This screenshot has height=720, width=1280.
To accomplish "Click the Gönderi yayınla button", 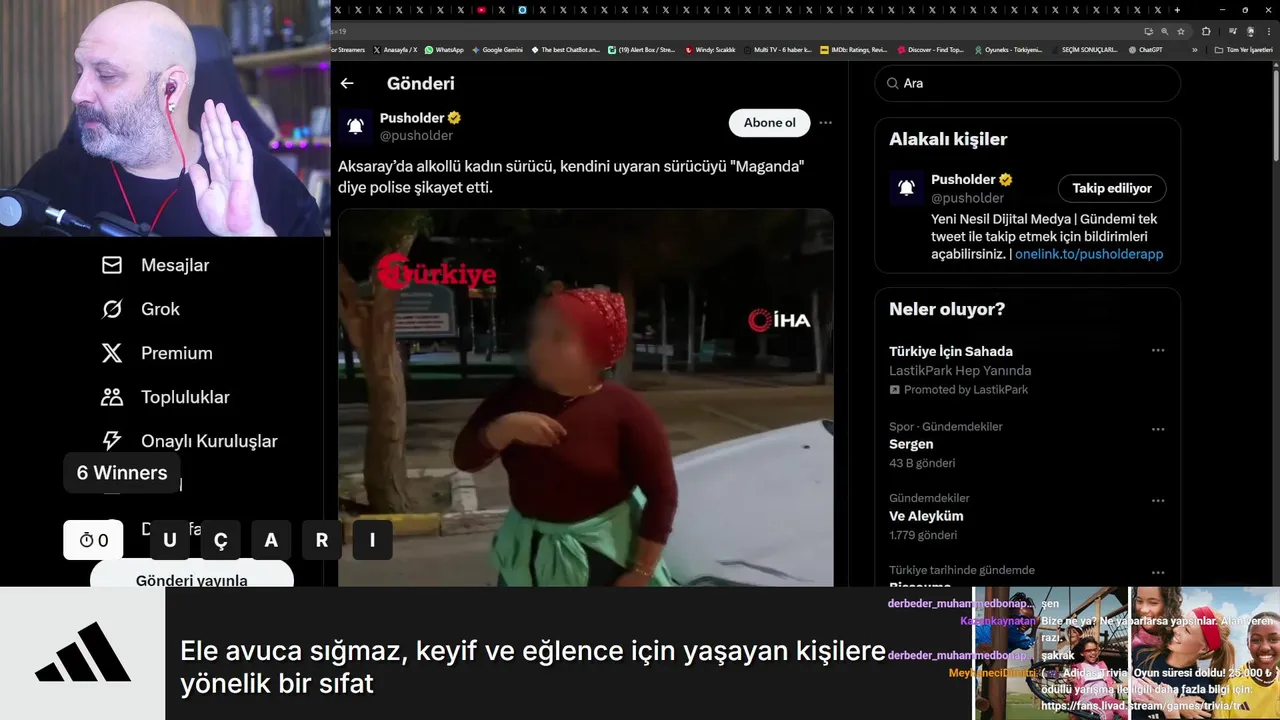I will click(192, 577).
